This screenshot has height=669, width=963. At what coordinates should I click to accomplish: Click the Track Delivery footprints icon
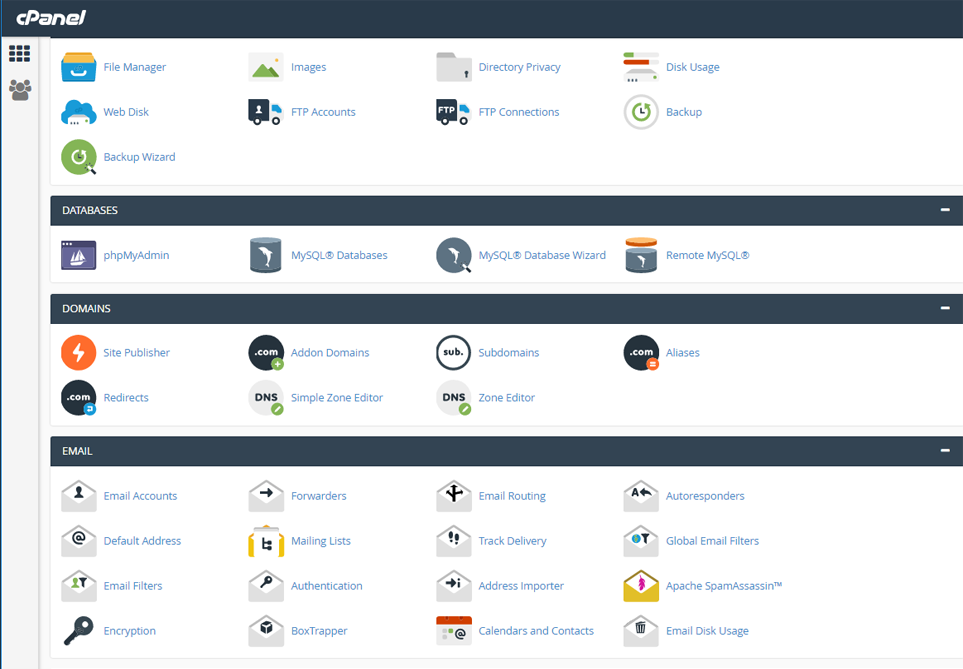point(454,541)
